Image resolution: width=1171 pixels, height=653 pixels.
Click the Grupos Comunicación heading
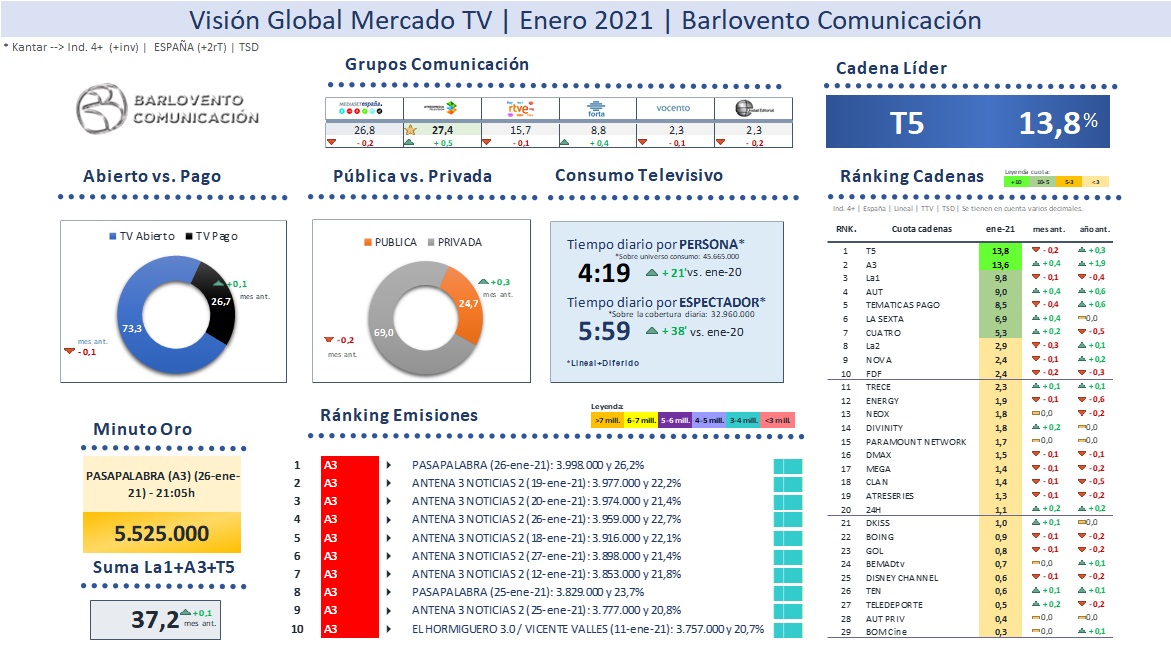pos(437,64)
